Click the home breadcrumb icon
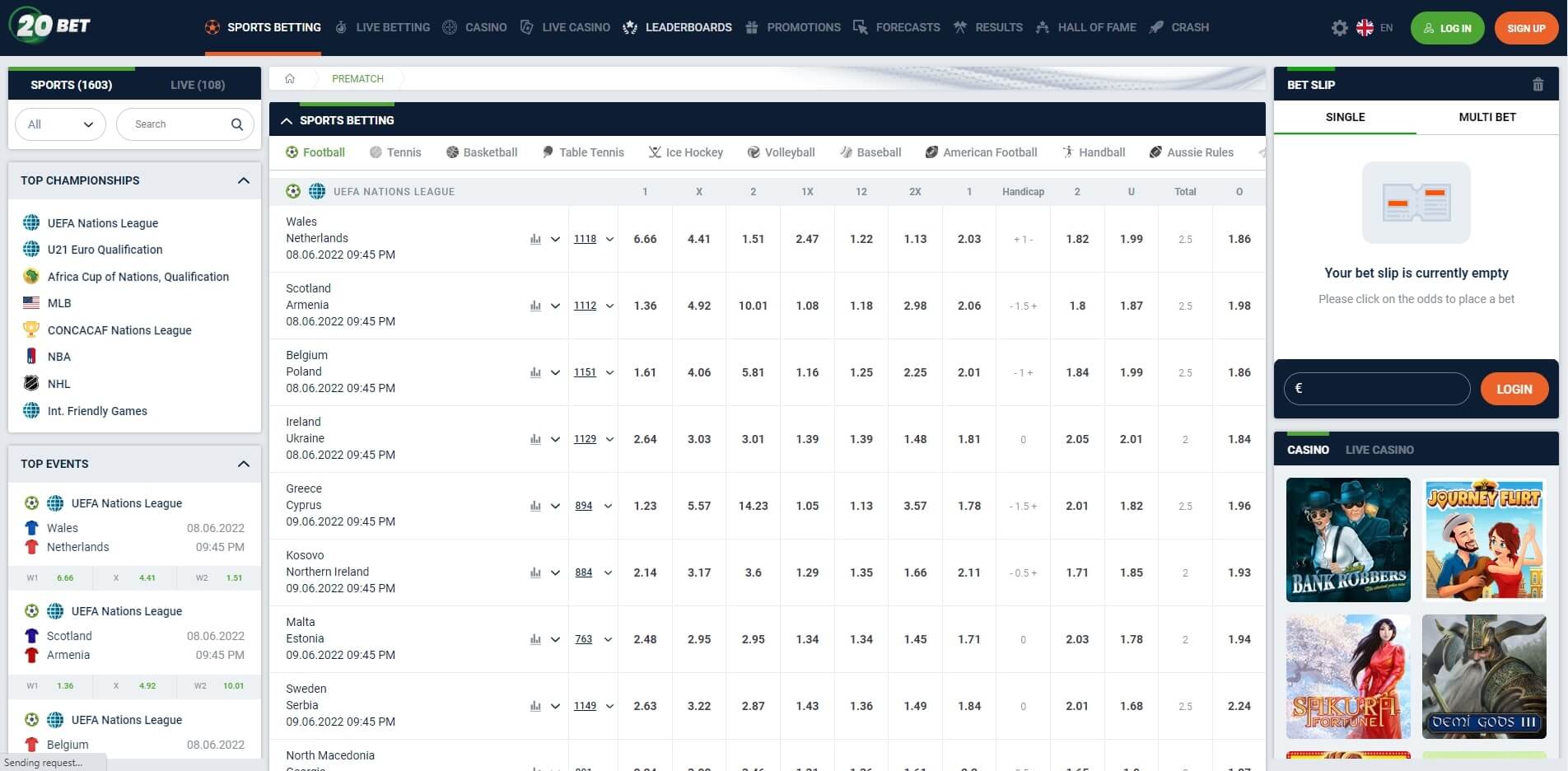The width and height of the screenshot is (1568, 771). pos(290,77)
